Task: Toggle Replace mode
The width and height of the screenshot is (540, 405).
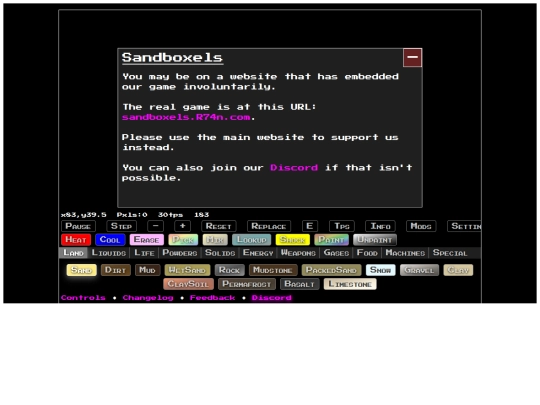Action: [269, 226]
